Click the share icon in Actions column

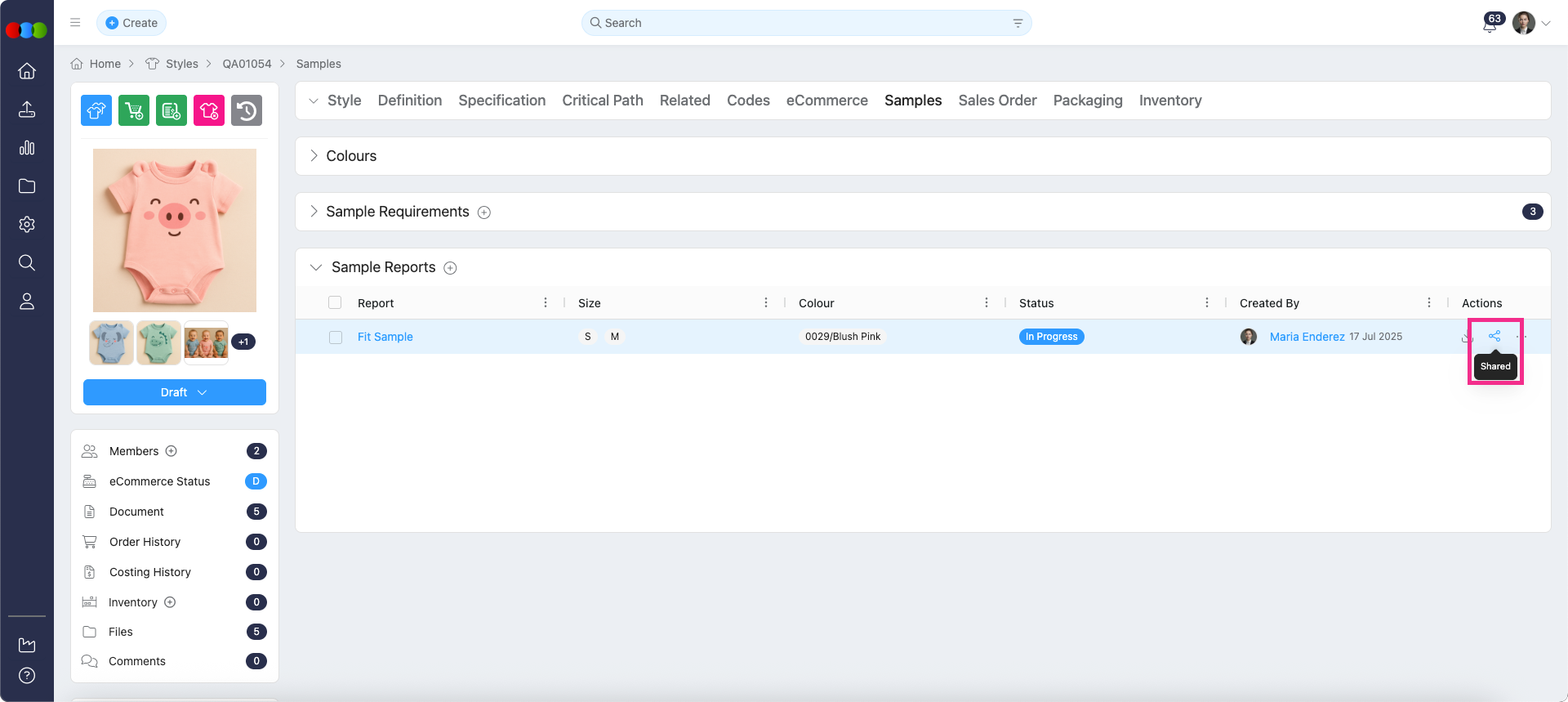tap(1494, 336)
